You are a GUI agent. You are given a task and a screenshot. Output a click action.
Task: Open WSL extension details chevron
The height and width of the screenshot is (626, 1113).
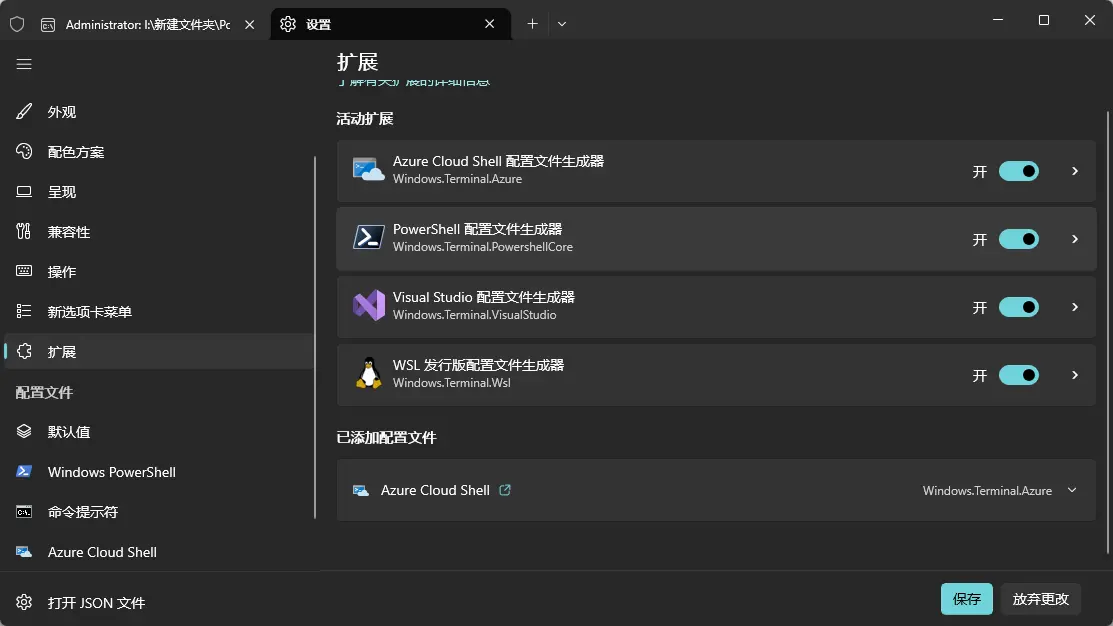(x=1075, y=375)
